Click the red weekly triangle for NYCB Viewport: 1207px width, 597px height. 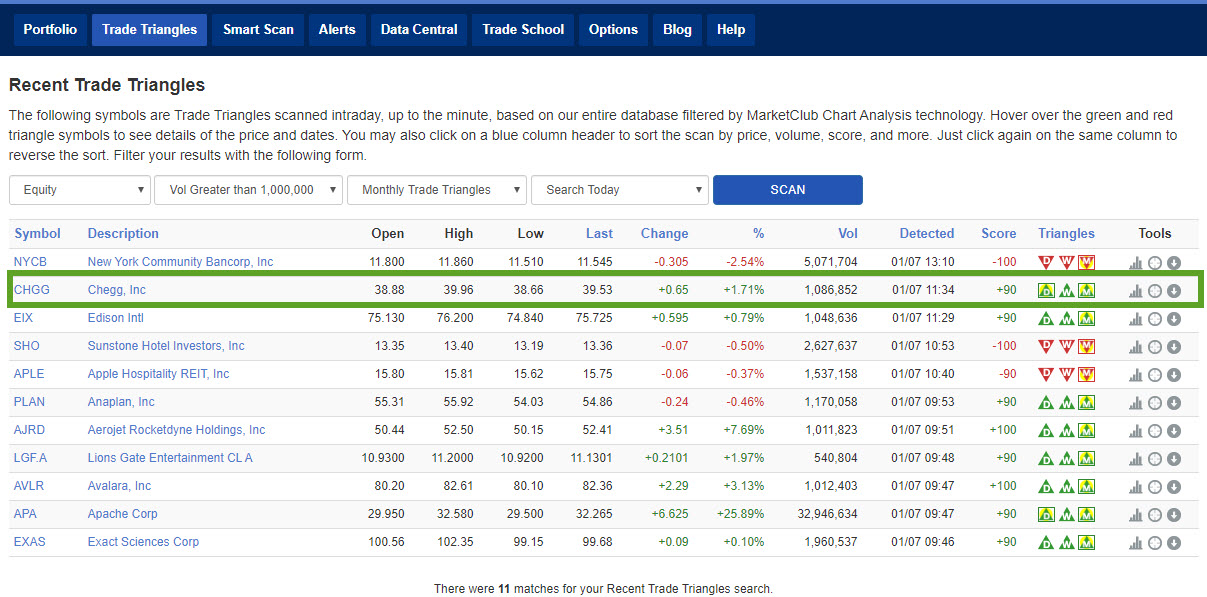click(1066, 262)
